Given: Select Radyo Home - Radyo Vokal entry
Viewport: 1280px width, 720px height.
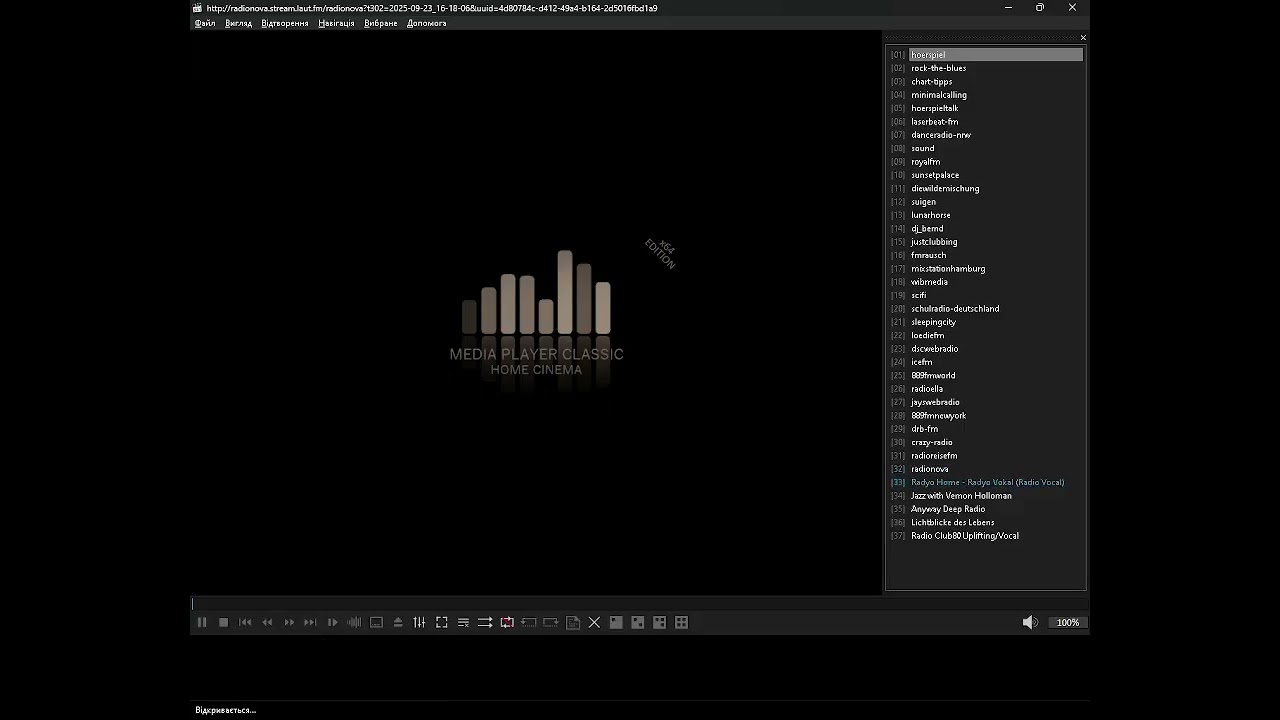Looking at the screenshot, I should pyautogui.click(x=986, y=482).
